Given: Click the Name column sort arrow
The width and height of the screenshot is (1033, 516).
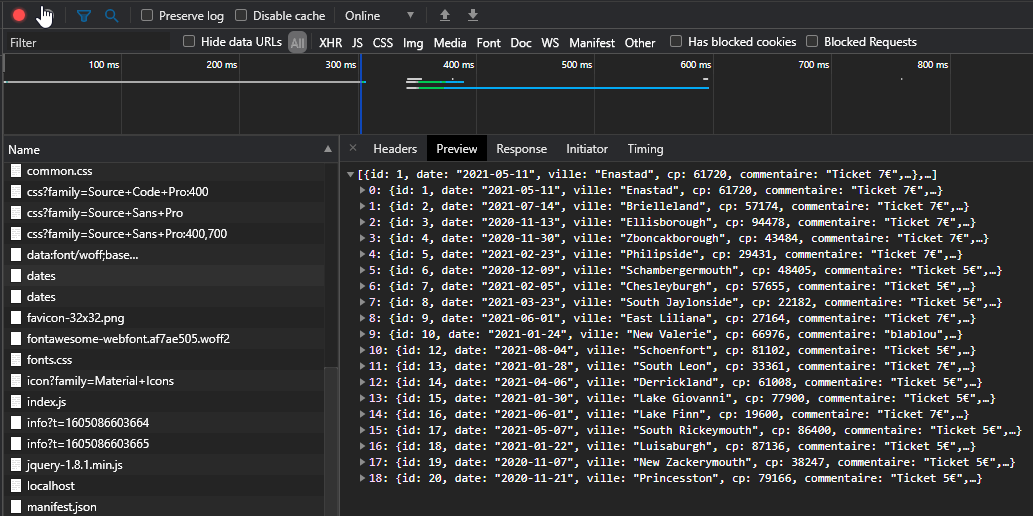Looking at the screenshot, I should 328,149.
